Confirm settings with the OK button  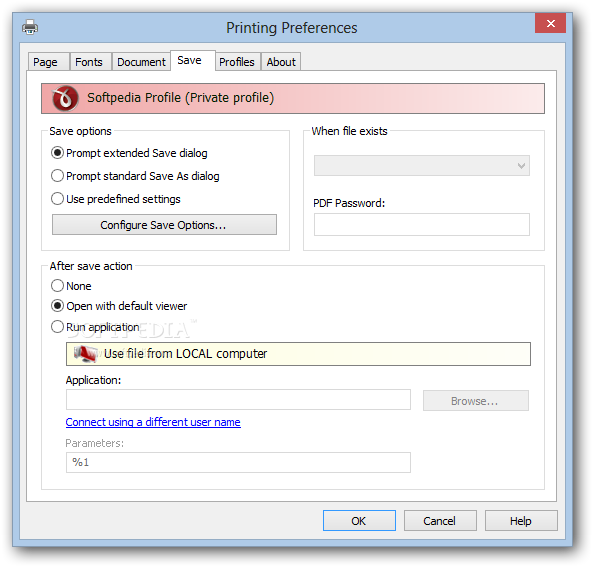[x=359, y=521]
